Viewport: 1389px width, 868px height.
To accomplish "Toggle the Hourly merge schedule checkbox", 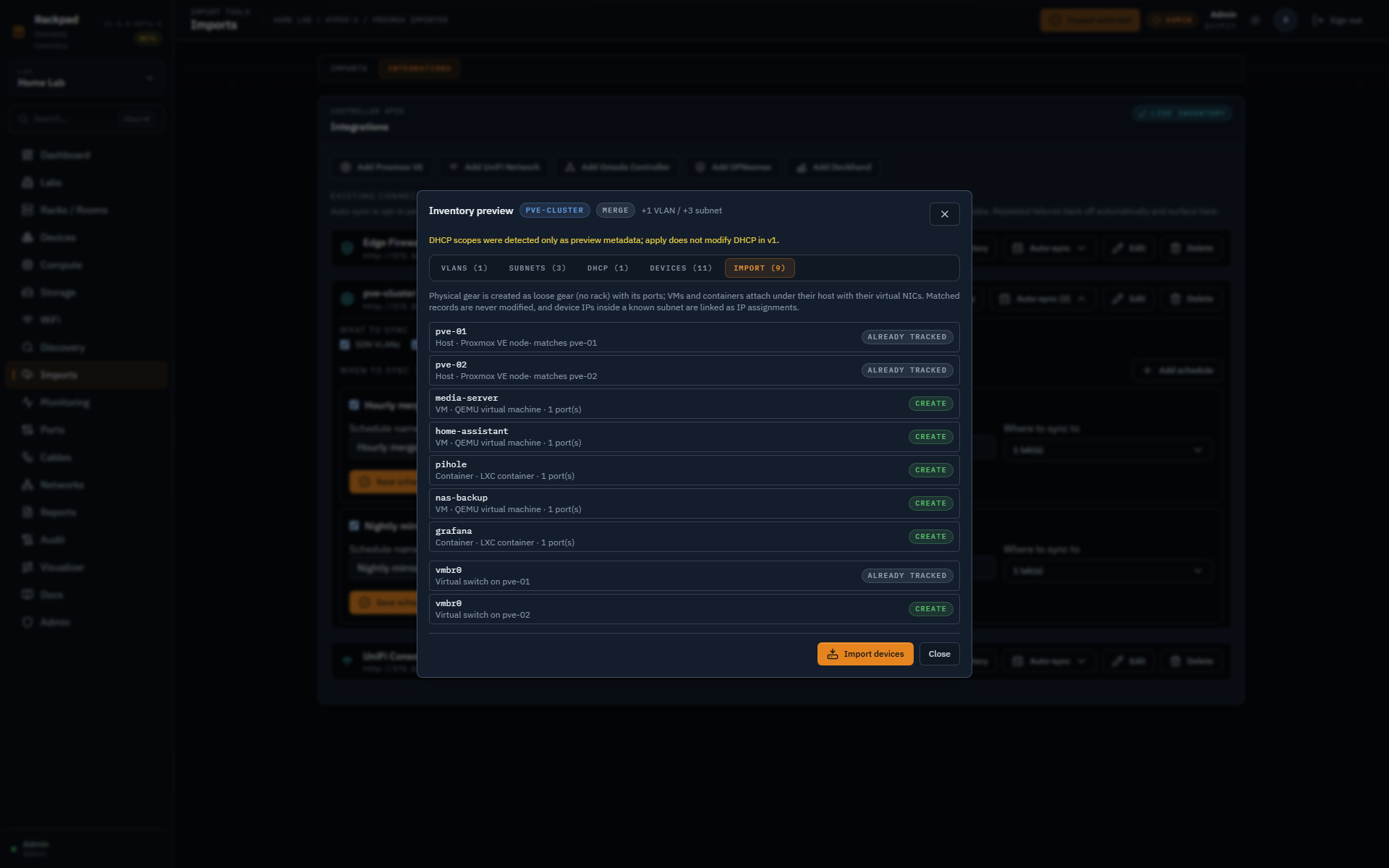I will pyautogui.click(x=354, y=405).
